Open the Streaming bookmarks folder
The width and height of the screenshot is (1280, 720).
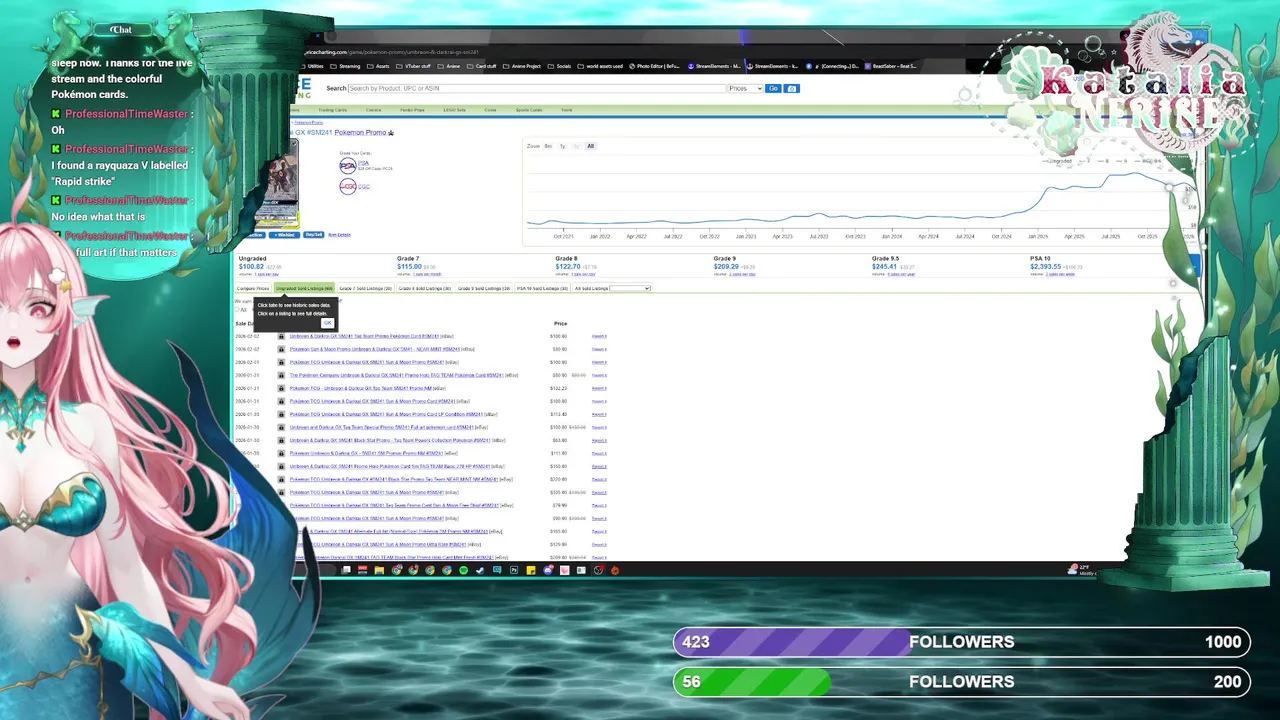click(345, 66)
